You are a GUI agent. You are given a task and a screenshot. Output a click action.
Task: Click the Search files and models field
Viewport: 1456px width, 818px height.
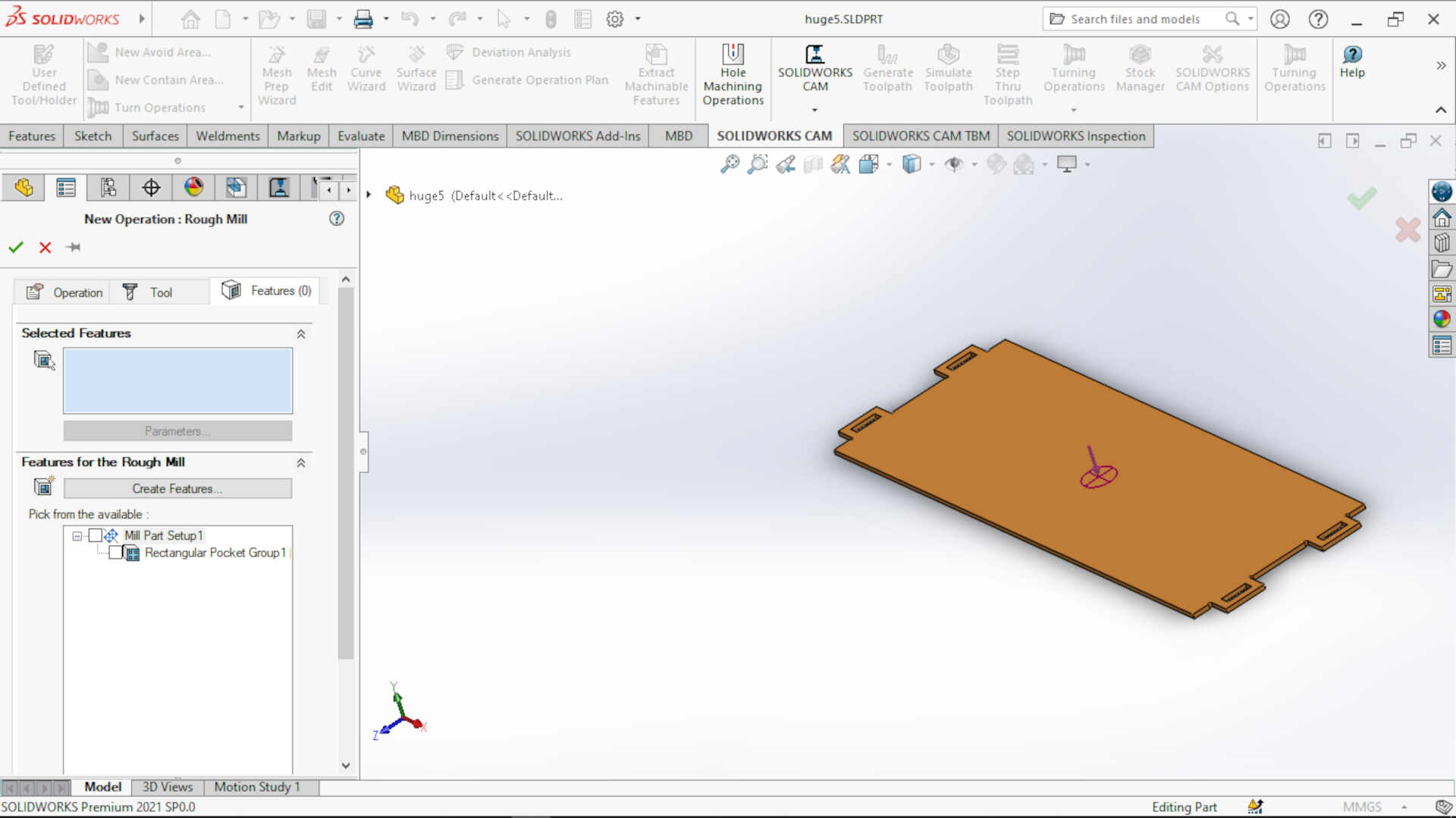point(1137,18)
